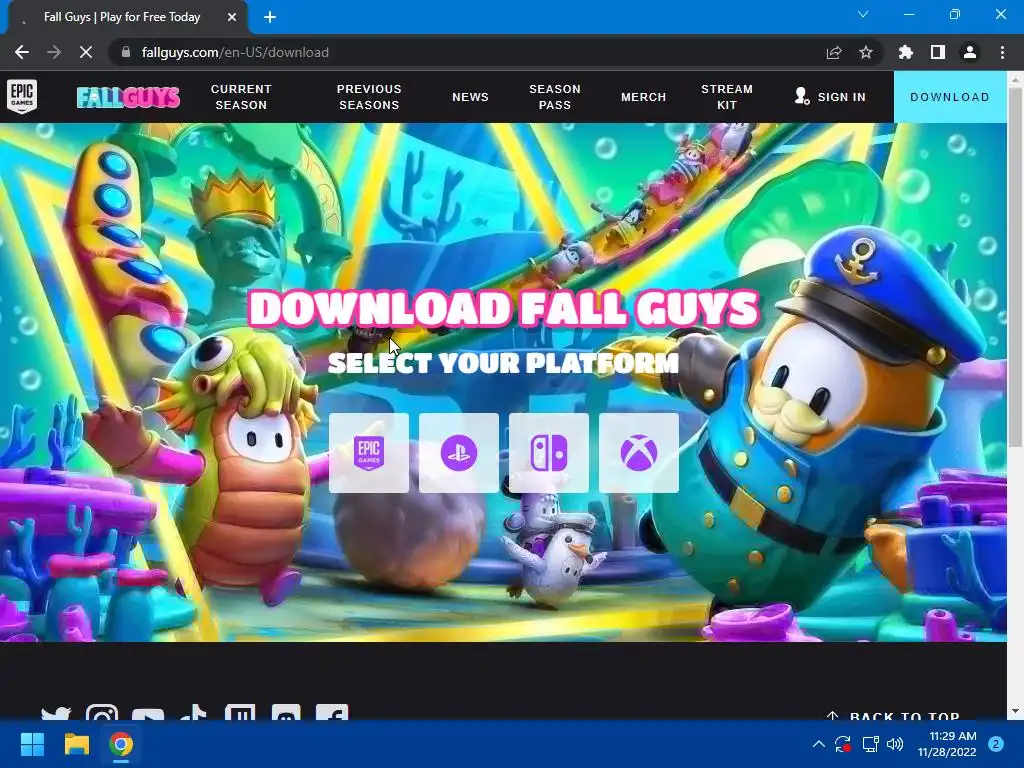Open Chrome profile menu
Screen dimensions: 1024x768
(x=970, y=52)
